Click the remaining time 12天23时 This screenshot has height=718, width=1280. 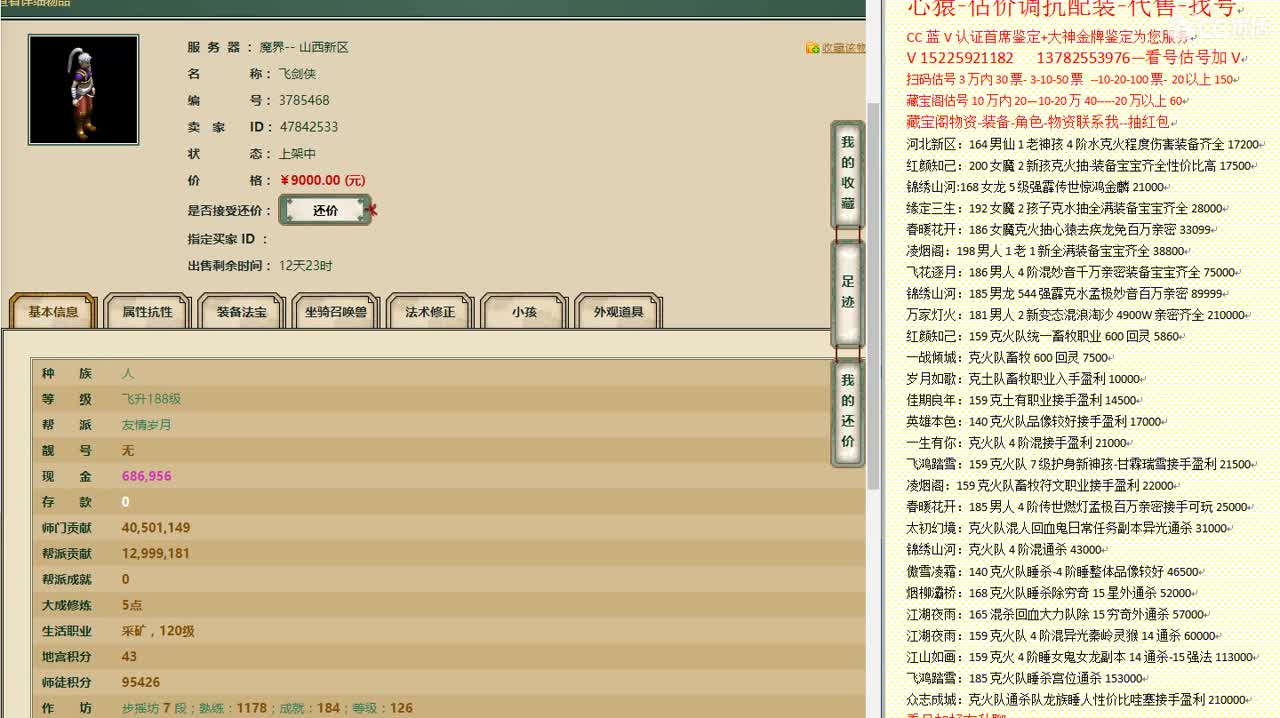point(306,266)
